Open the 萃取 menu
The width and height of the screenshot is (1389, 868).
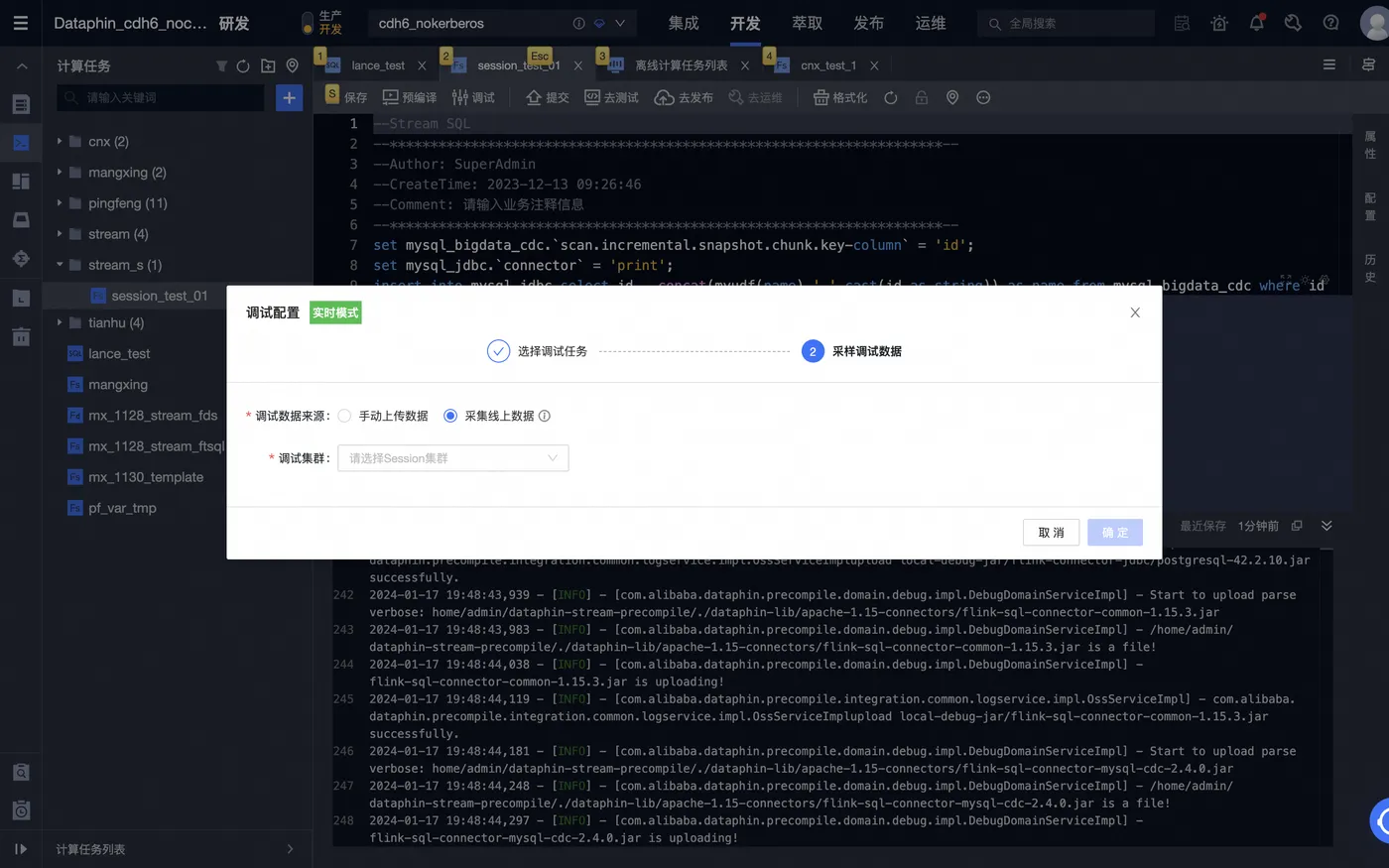pos(807,23)
